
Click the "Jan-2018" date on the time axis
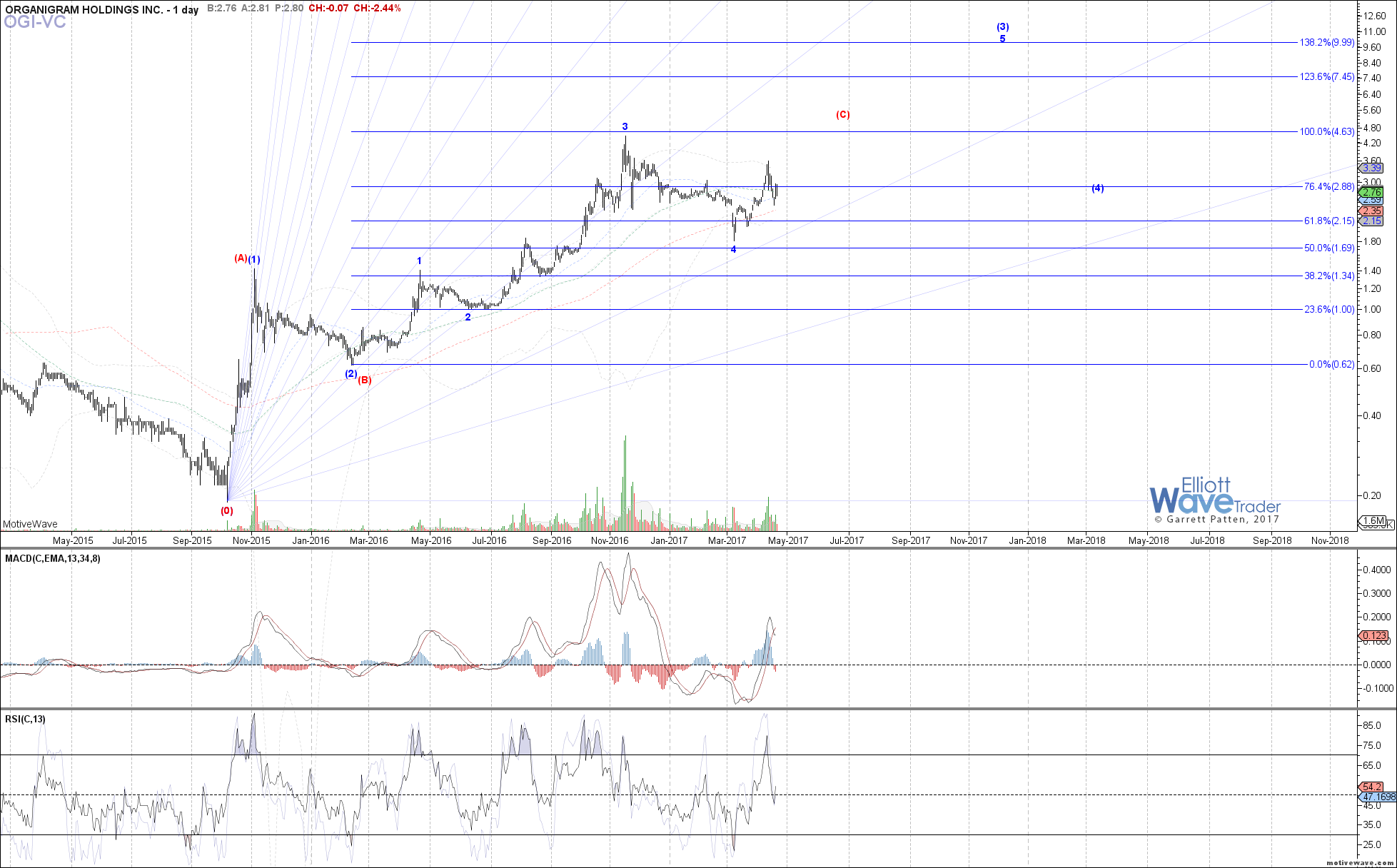(1027, 540)
